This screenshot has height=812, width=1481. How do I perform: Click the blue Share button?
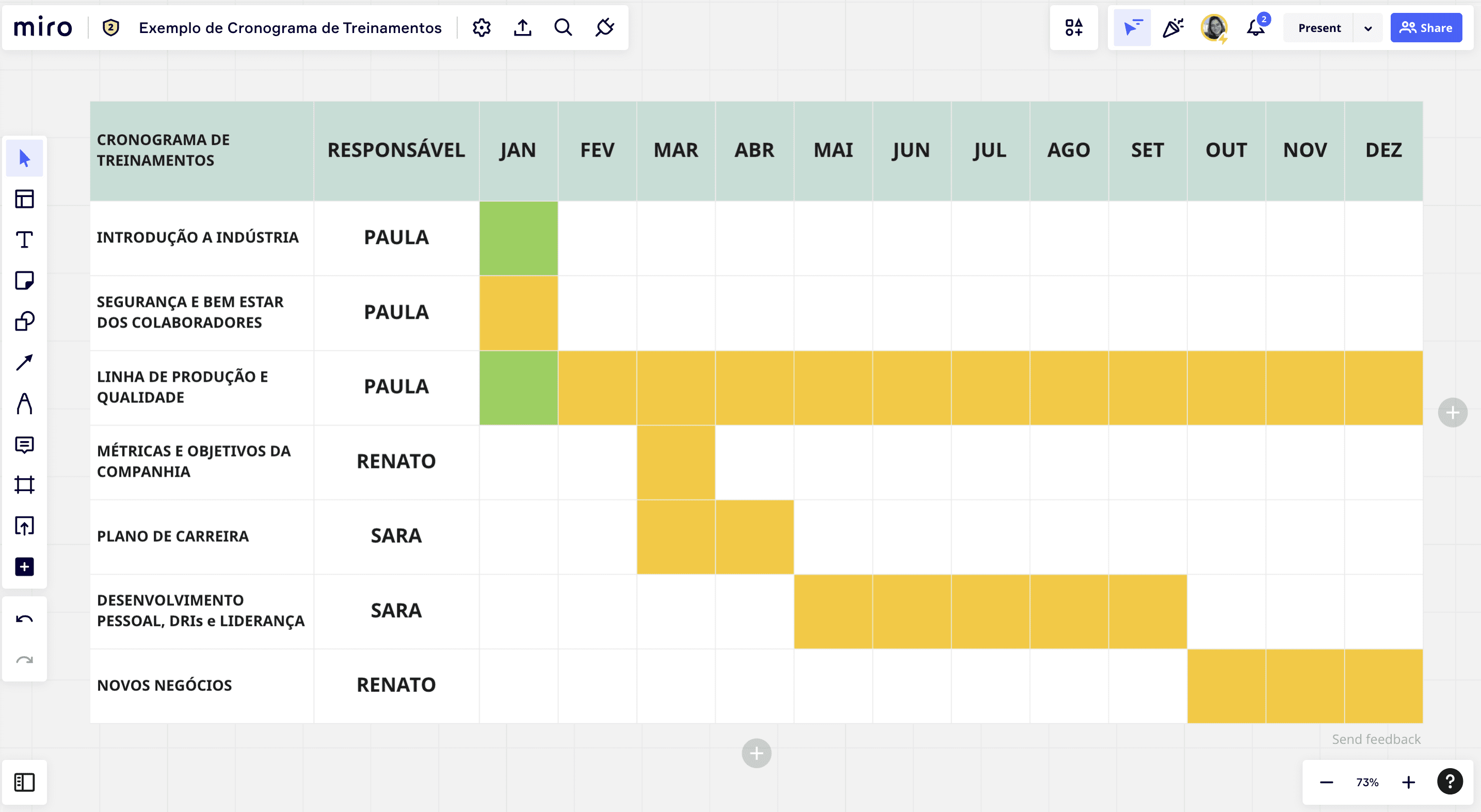point(1425,27)
